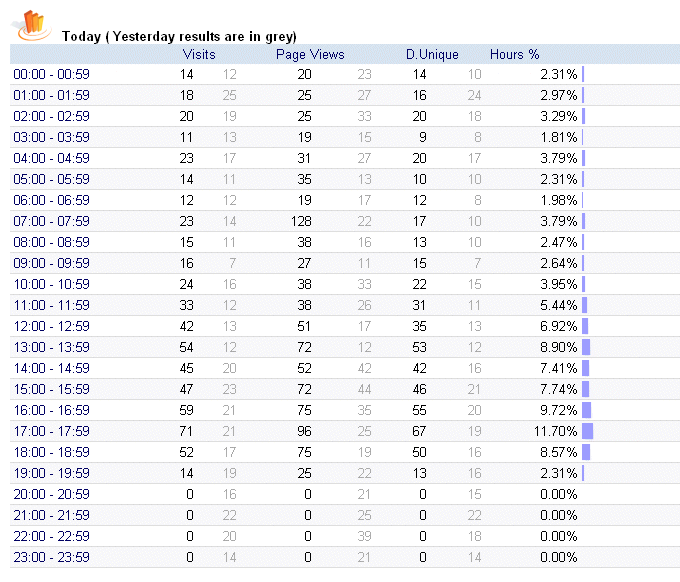Click the 17:00 - 17:59 hour link

51,431
